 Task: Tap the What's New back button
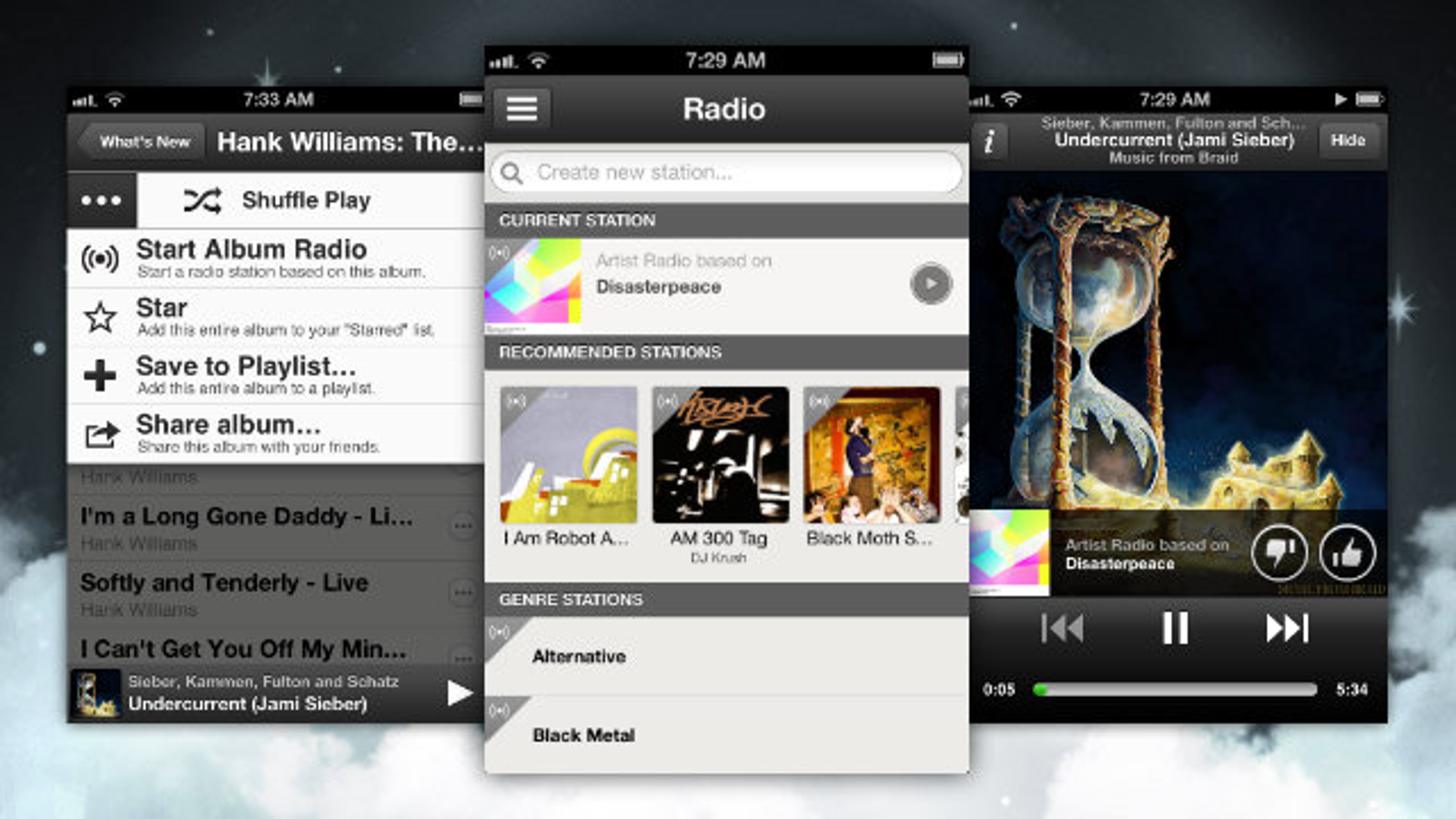(141, 142)
